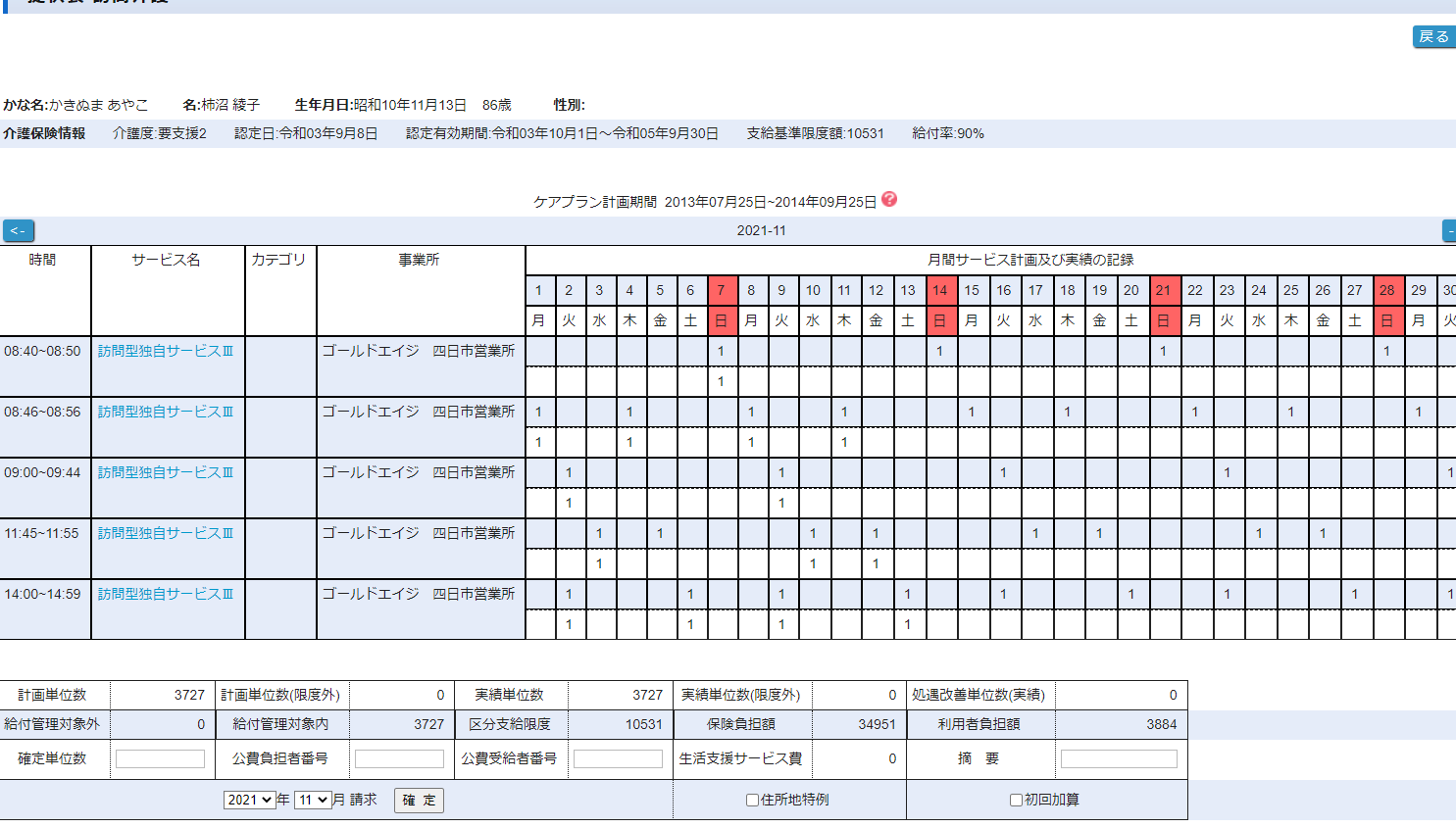The height and width of the screenshot is (828, 1456).
Task: Click the red help question mark icon
Action: point(889,199)
